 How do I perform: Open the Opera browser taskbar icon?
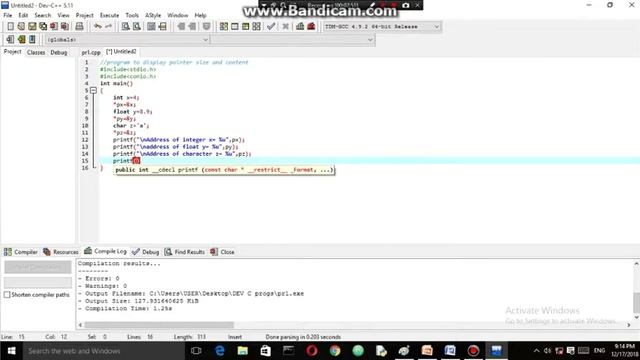[312, 351]
